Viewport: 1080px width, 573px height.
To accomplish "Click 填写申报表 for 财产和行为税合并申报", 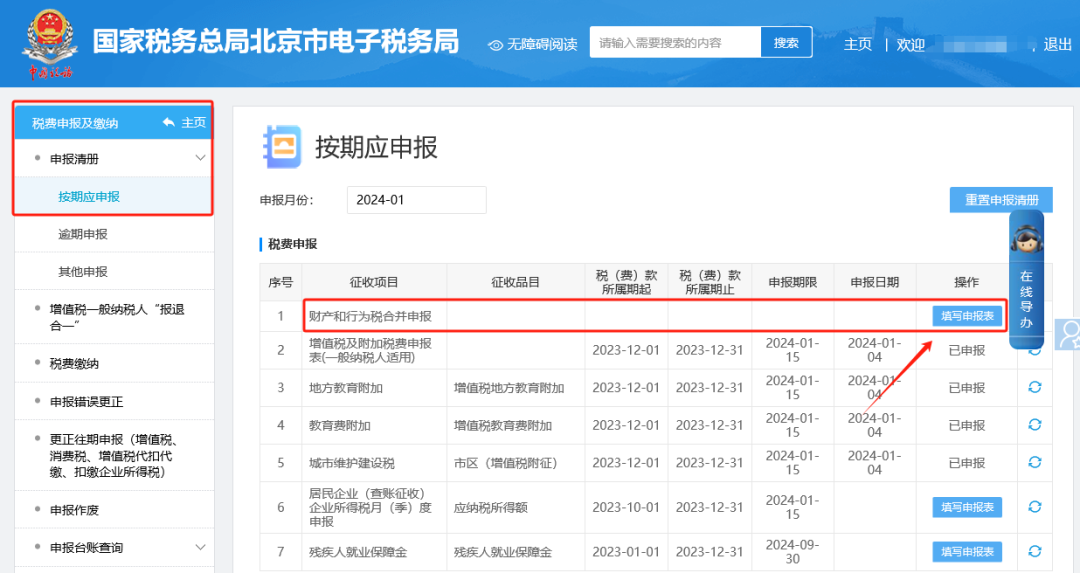I will click(x=967, y=316).
